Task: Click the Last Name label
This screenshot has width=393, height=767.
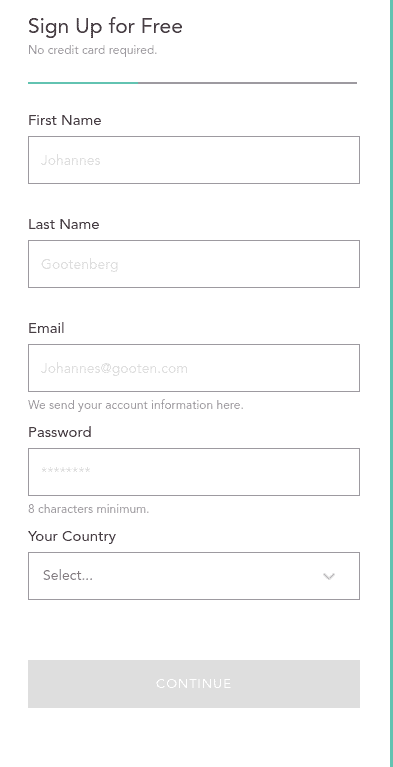Action: click(64, 224)
